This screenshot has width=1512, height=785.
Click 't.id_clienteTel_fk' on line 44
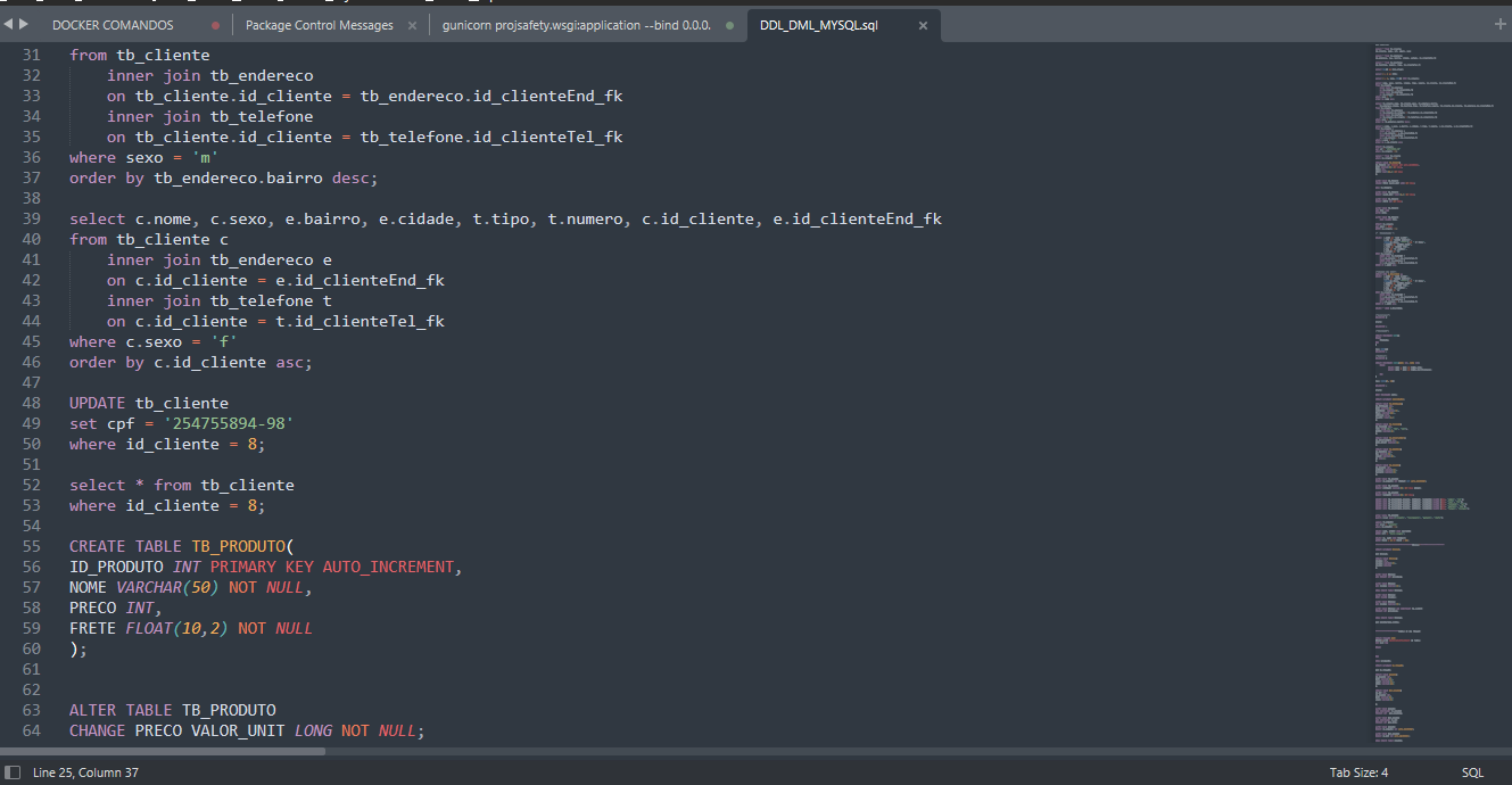click(360, 322)
